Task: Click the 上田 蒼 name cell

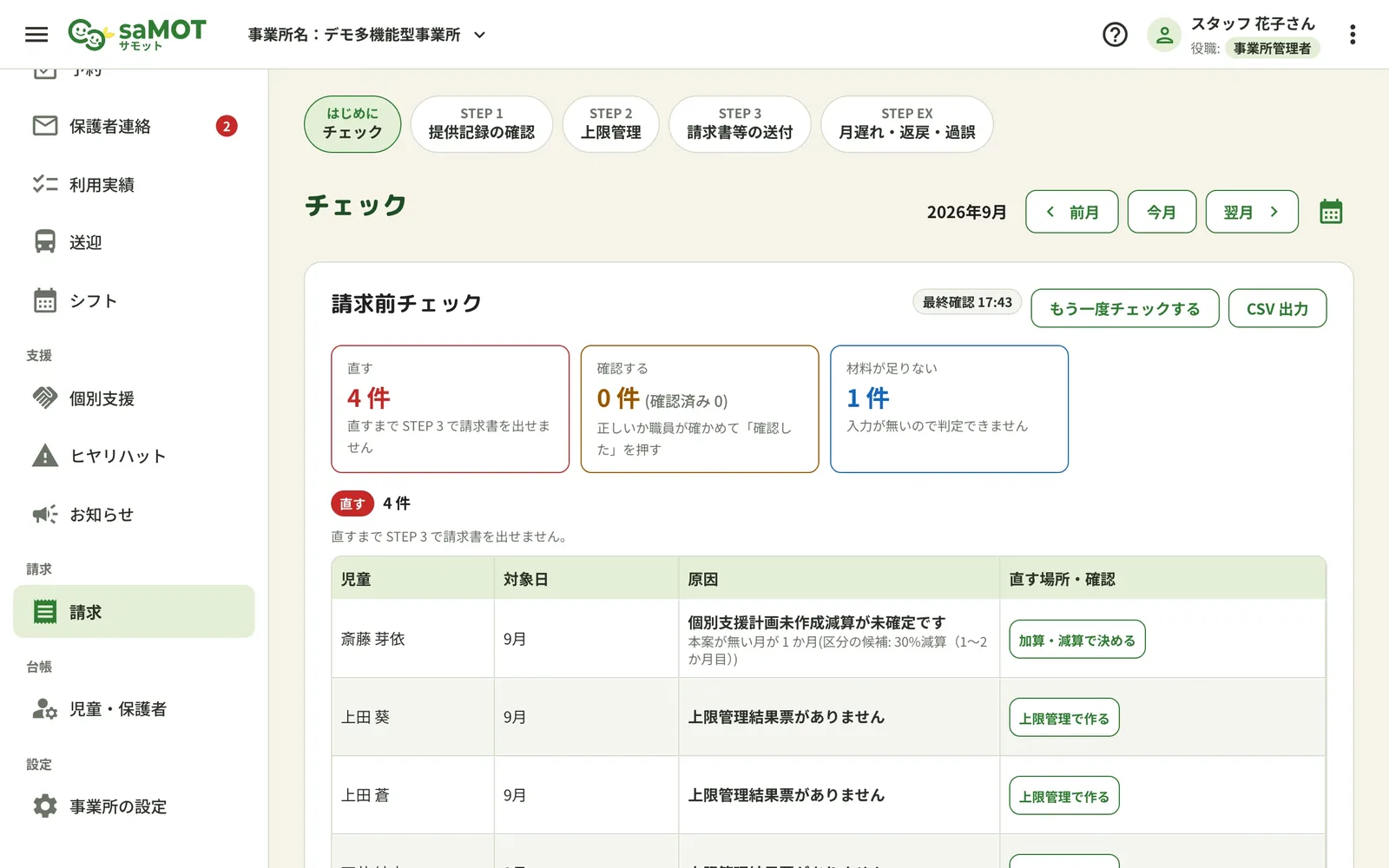Action: [x=412, y=795]
